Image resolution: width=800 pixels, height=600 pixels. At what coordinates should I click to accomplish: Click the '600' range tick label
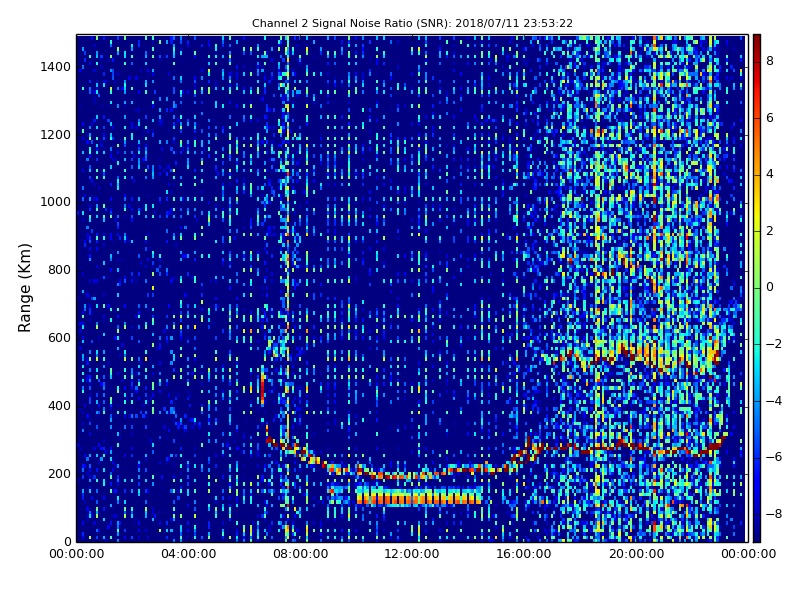pyautogui.click(x=59, y=338)
